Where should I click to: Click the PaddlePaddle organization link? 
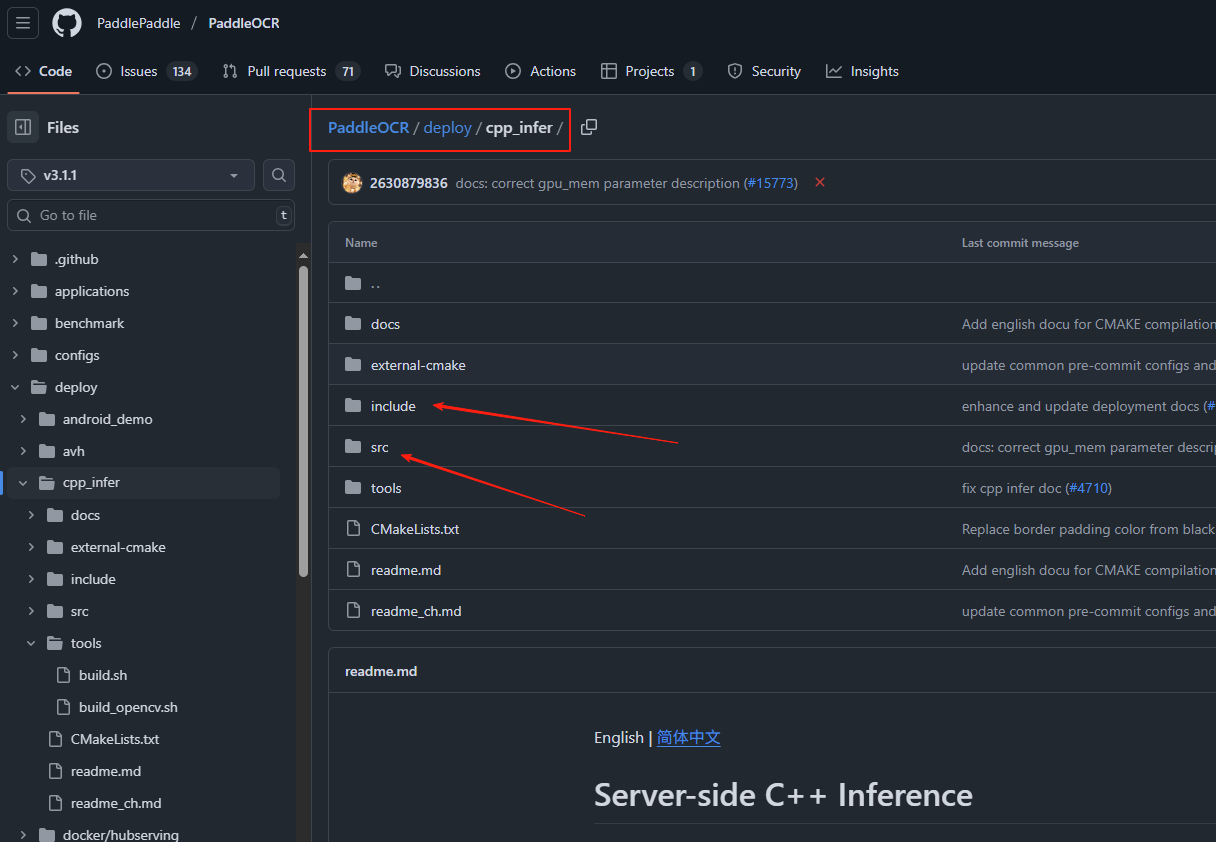coord(138,23)
